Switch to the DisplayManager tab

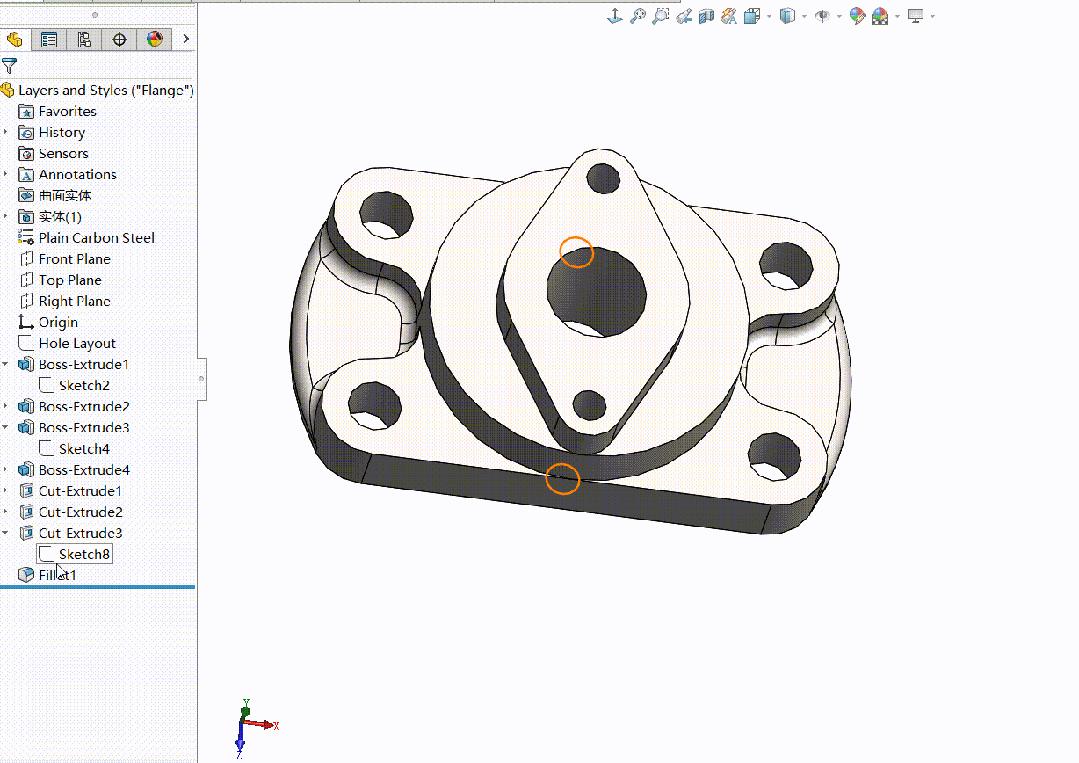pyautogui.click(x=155, y=39)
